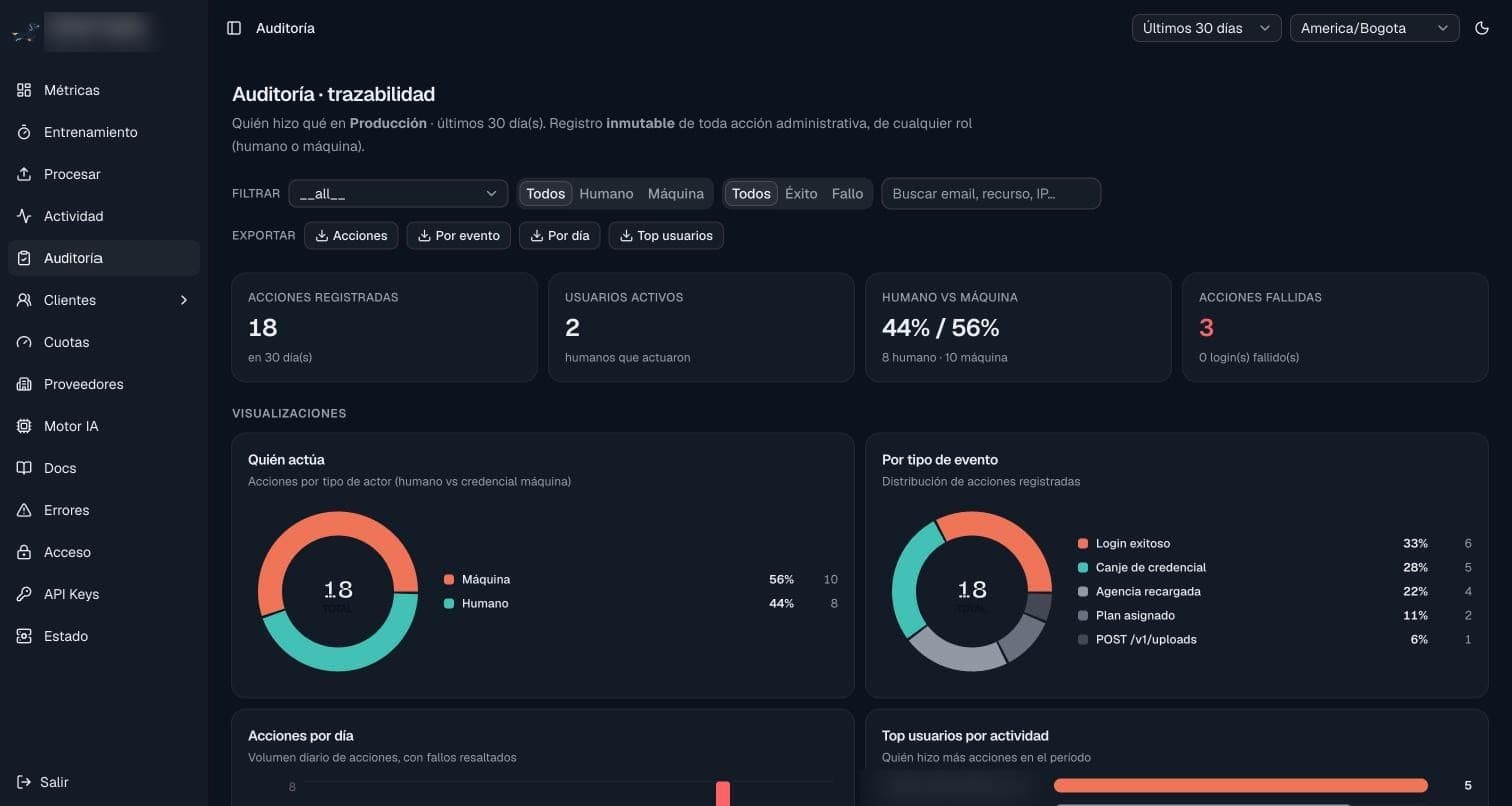Image resolution: width=1512 pixels, height=806 pixels.
Task: Click the Por tipo de evento donut chart
Action: point(972,591)
